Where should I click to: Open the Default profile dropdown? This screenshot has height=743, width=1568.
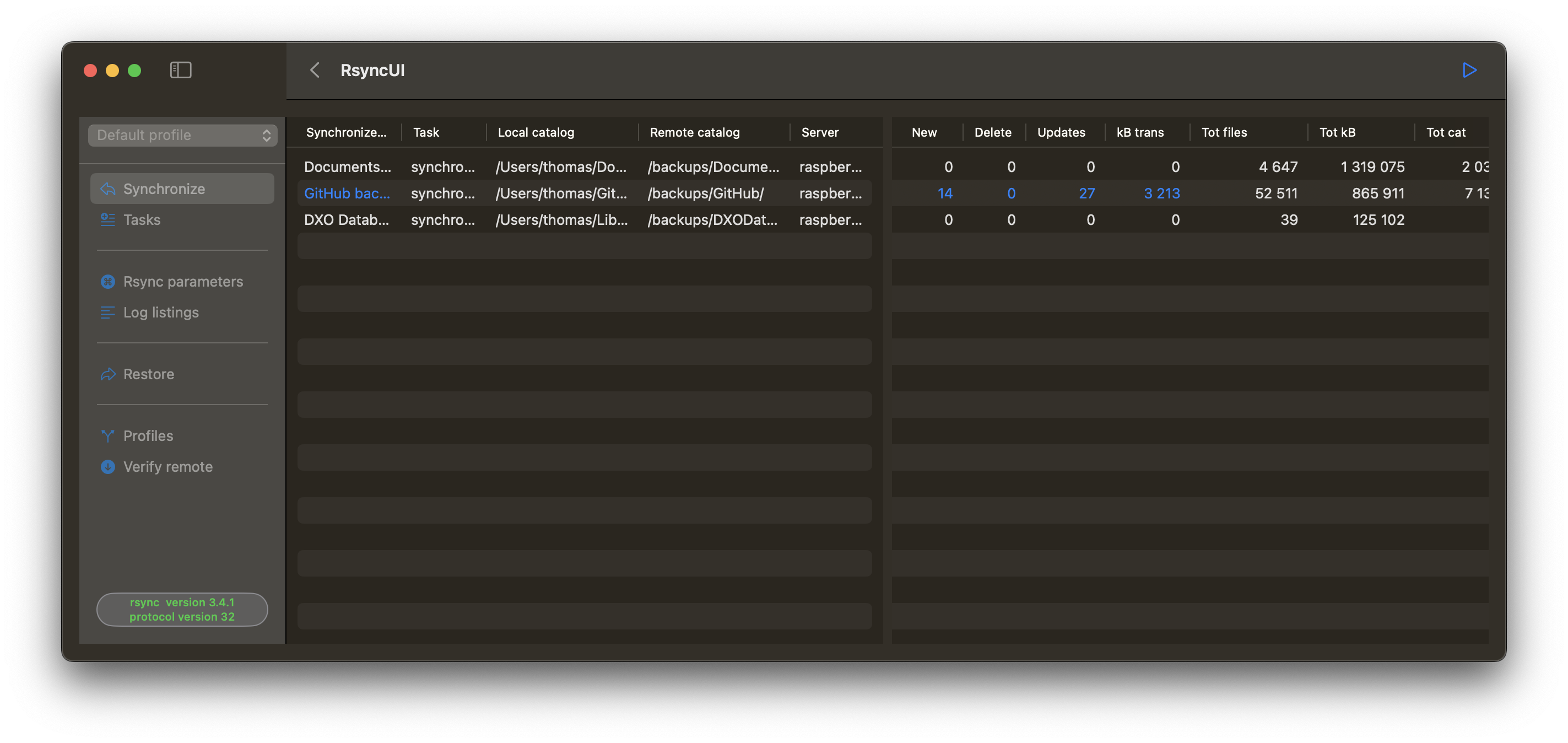pyautogui.click(x=182, y=135)
